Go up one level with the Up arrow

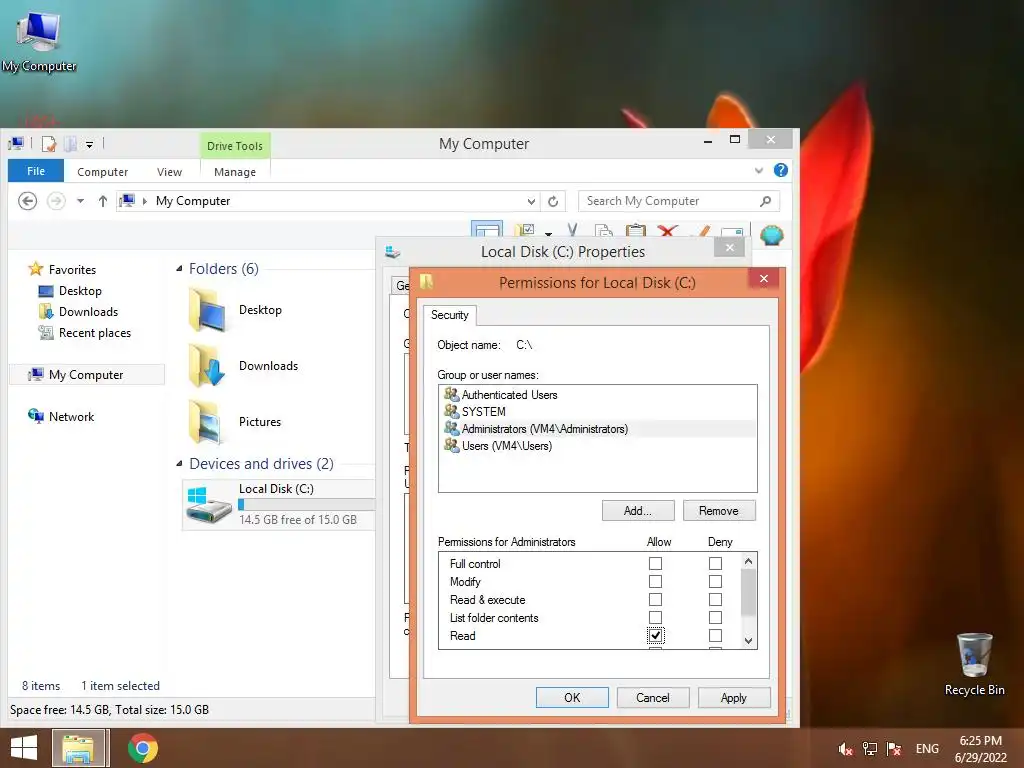[103, 201]
